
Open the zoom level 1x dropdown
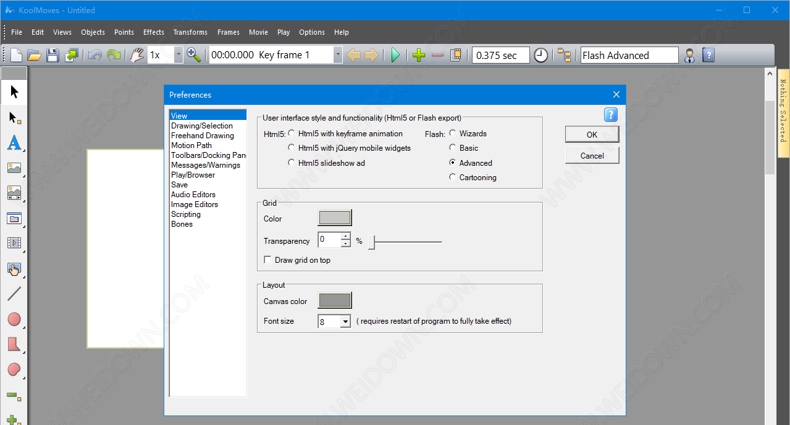(178, 55)
